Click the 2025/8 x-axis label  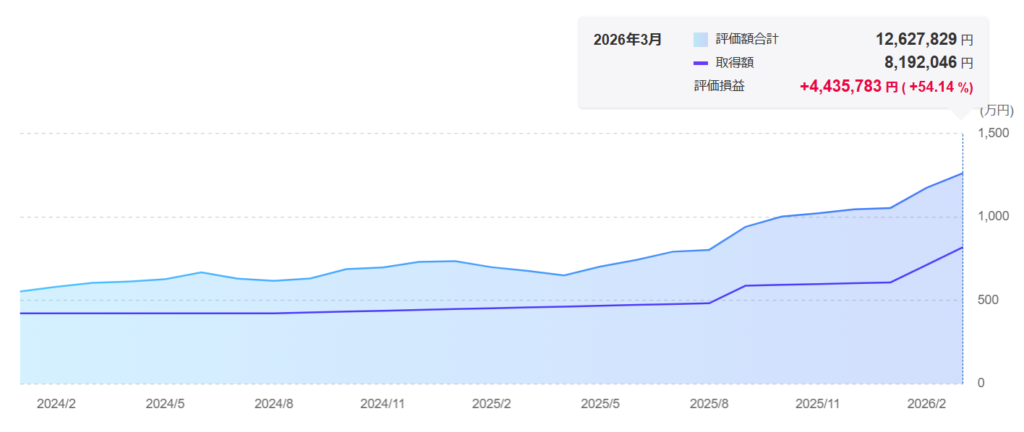tap(709, 405)
